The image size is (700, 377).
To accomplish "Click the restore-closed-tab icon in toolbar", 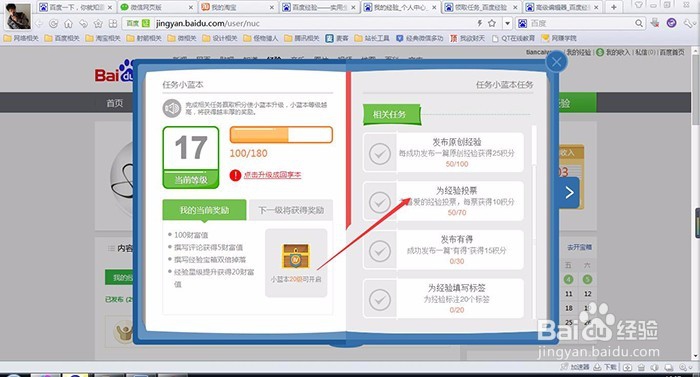I will click(x=83, y=23).
